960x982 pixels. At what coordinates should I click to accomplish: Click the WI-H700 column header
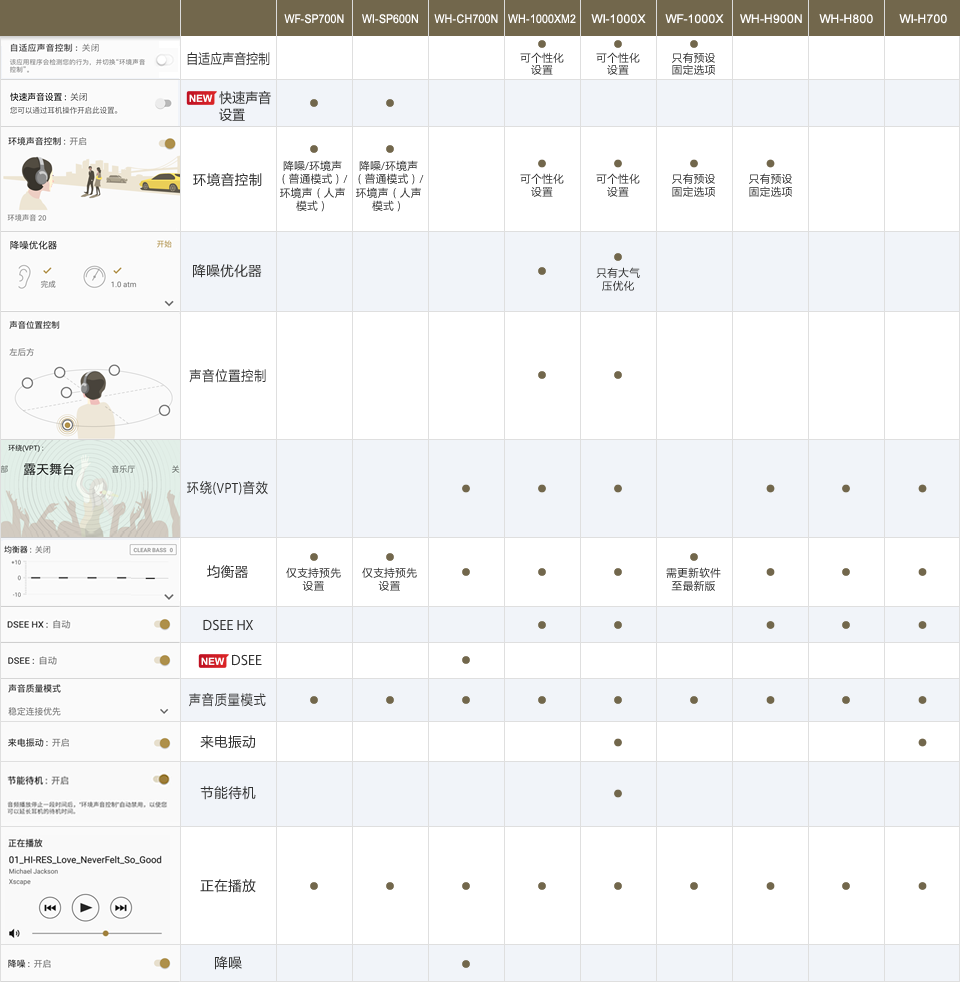click(922, 19)
